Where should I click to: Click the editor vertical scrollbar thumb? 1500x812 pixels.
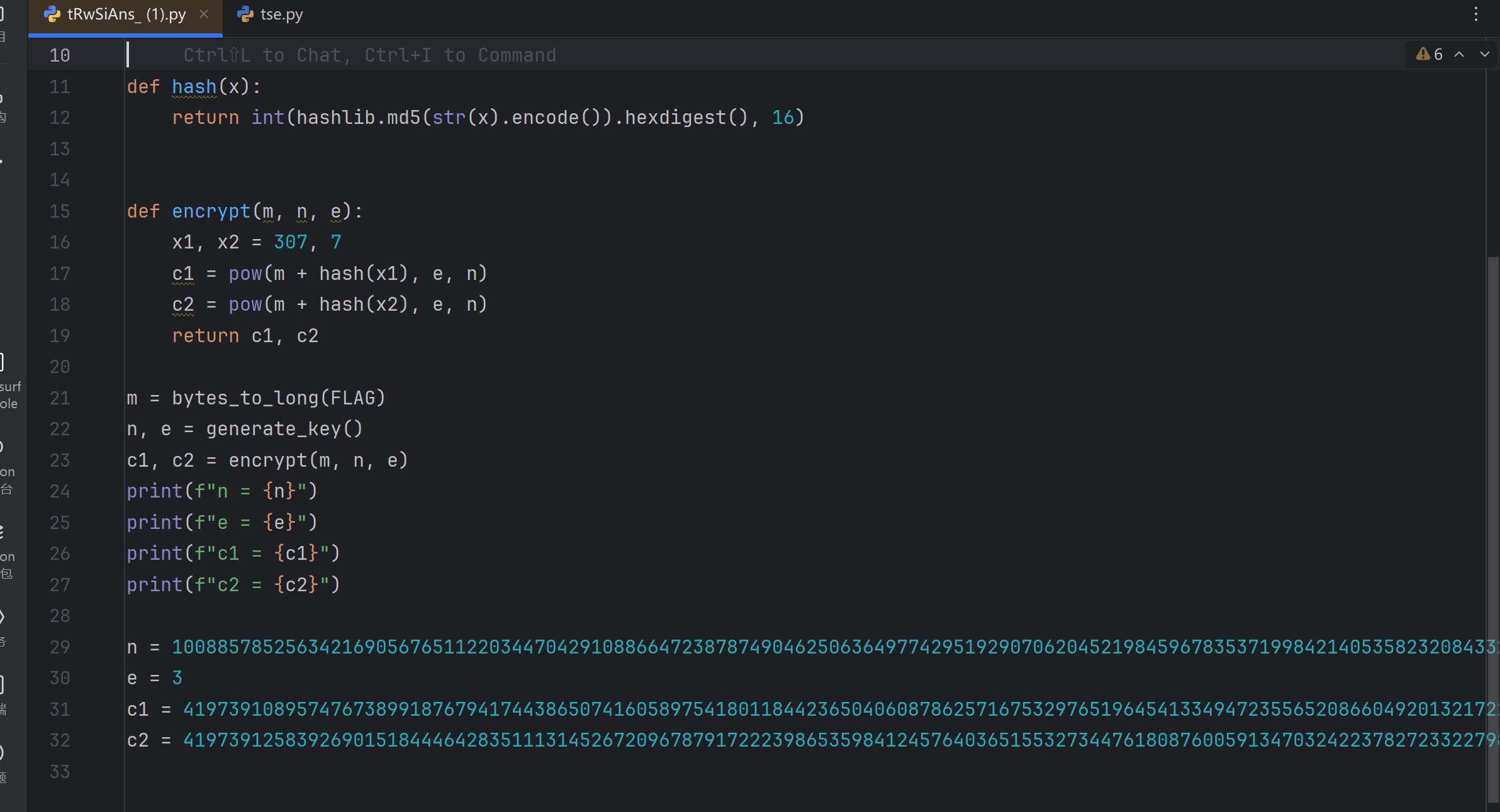pyautogui.click(x=1492, y=528)
